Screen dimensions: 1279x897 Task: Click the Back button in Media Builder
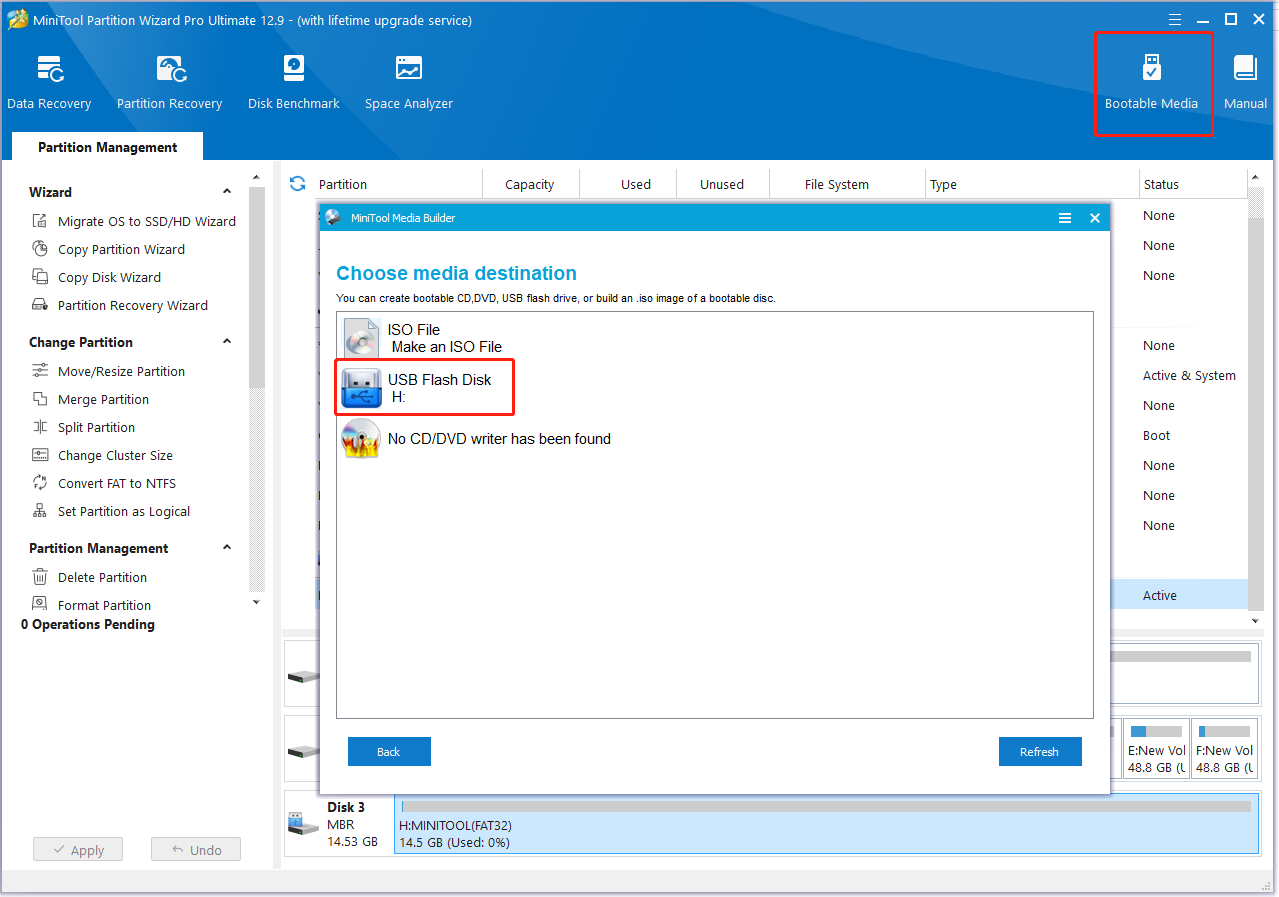[x=389, y=752]
